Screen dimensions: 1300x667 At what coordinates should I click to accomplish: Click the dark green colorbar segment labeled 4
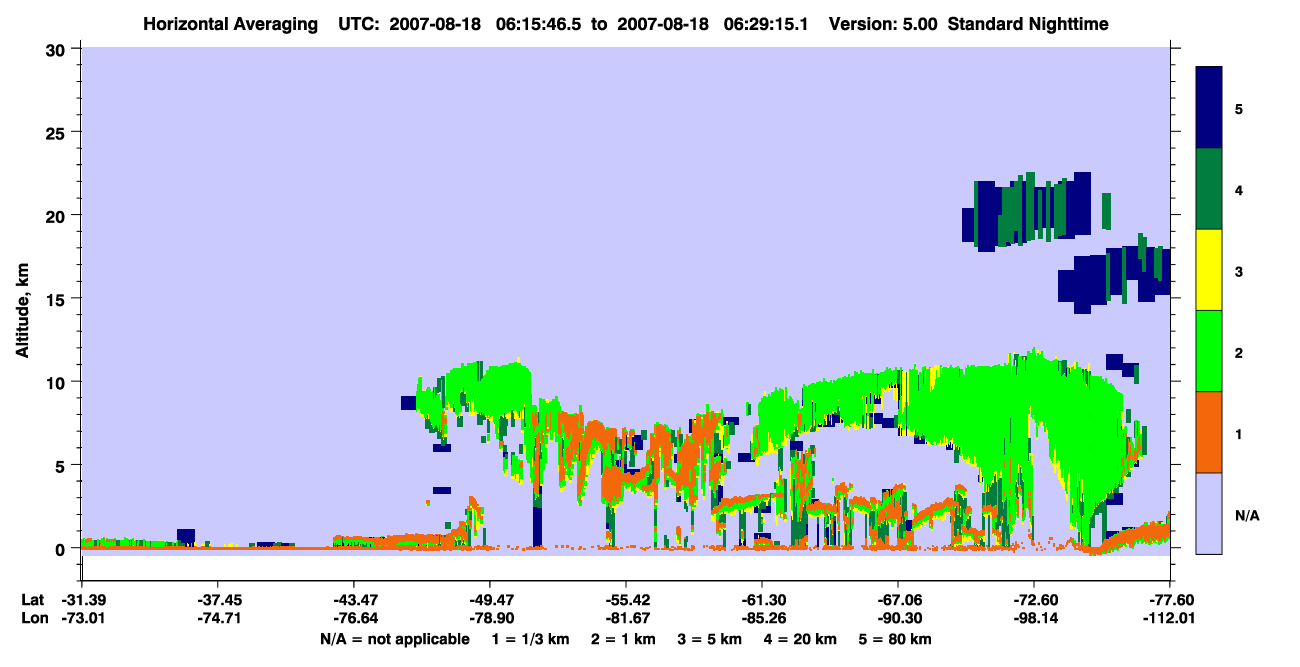click(1209, 189)
